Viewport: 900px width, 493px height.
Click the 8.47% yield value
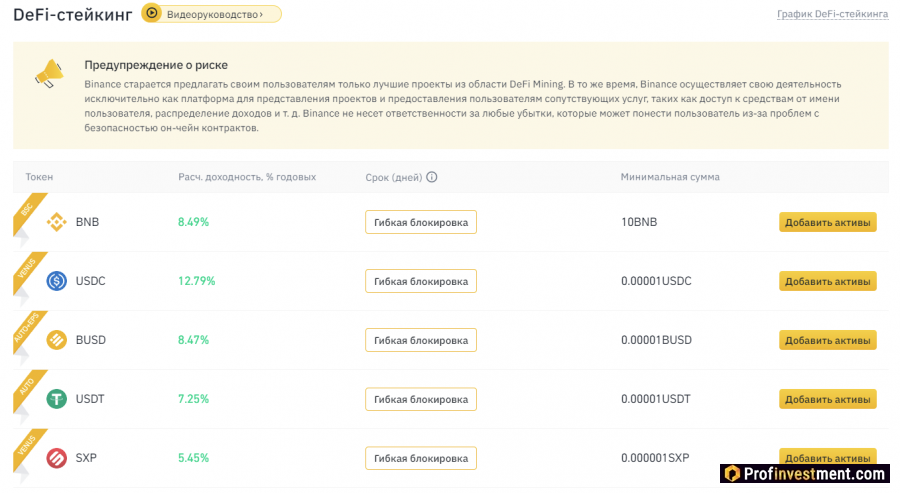(193, 340)
